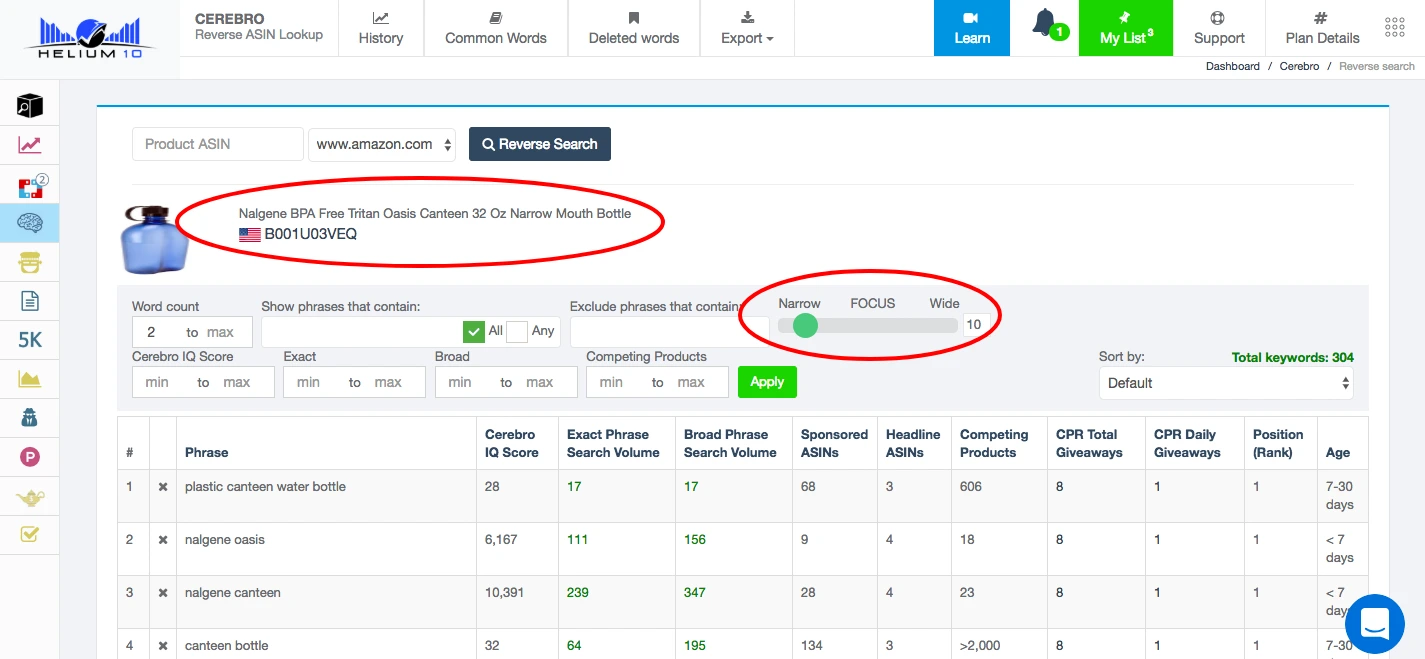This screenshot has height=659, width=1425.
Task: Select the Cerebro brain icon in sidebar
Action: coord(30,224)
